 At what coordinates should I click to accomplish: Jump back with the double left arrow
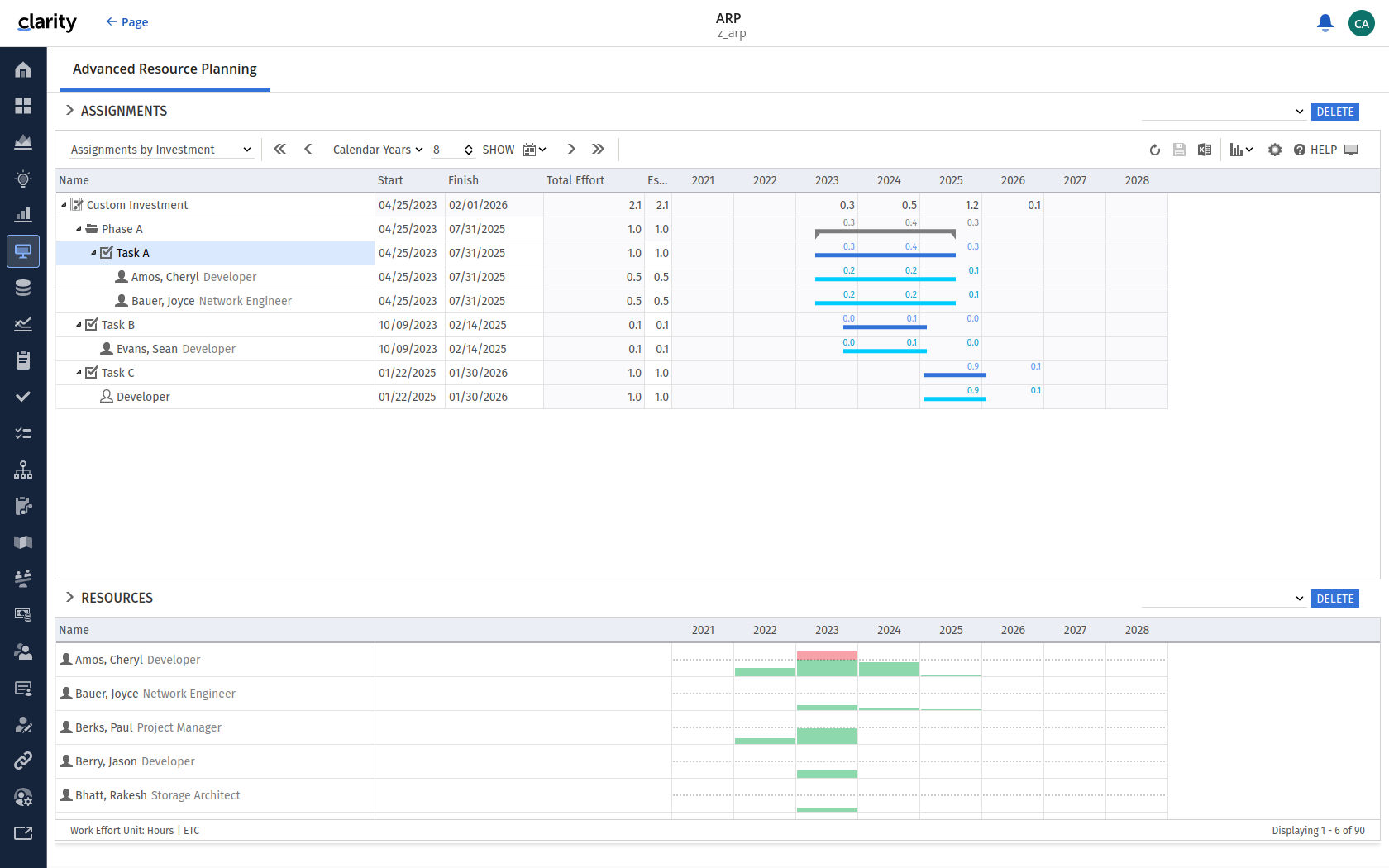pos(280,149)
